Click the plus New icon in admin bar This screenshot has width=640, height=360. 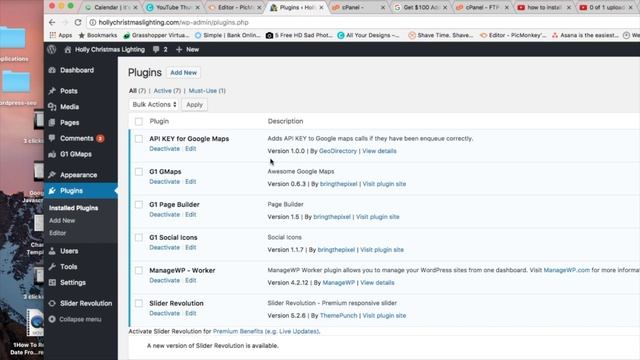[179, 49]
